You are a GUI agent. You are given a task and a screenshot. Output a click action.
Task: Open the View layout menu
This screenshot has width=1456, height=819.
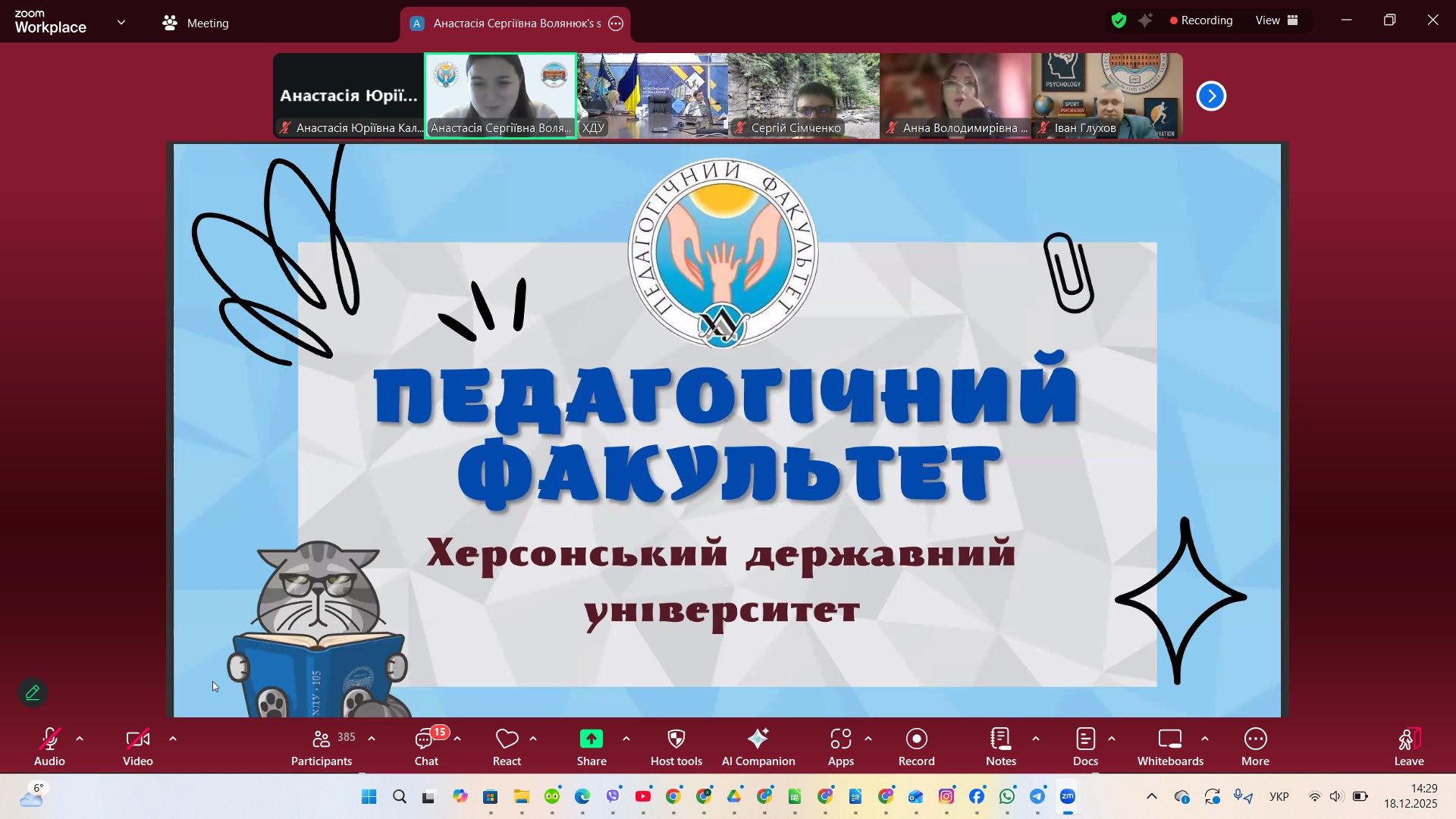tap(1277, 20)
